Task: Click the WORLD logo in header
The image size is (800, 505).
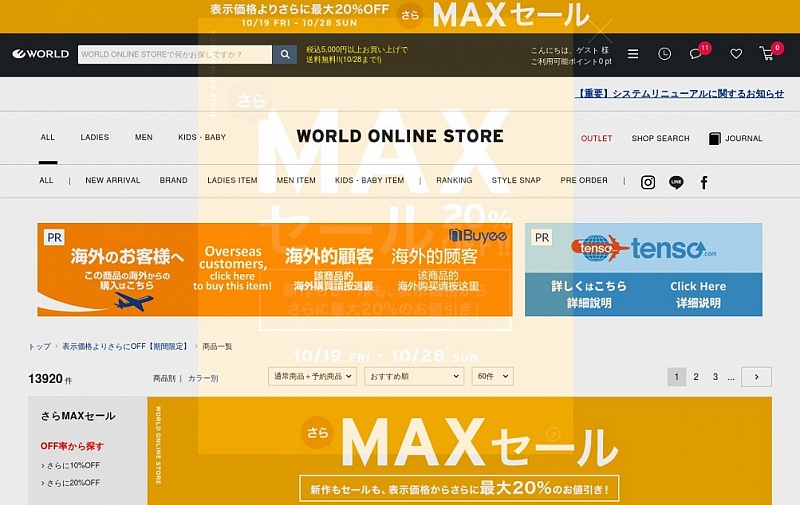Action: tap(40, 54)
